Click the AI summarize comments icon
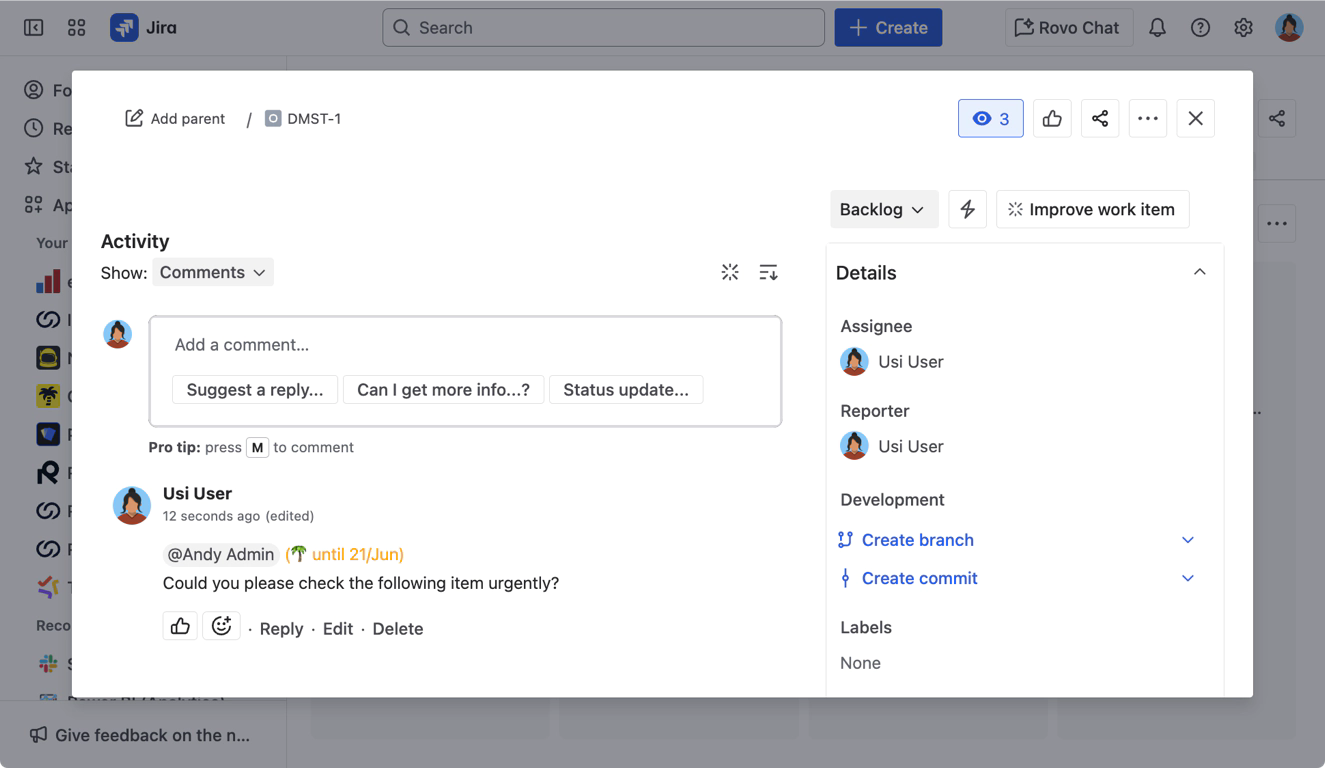The height and width of the screenshot is (768, 1325). [730, 273]
